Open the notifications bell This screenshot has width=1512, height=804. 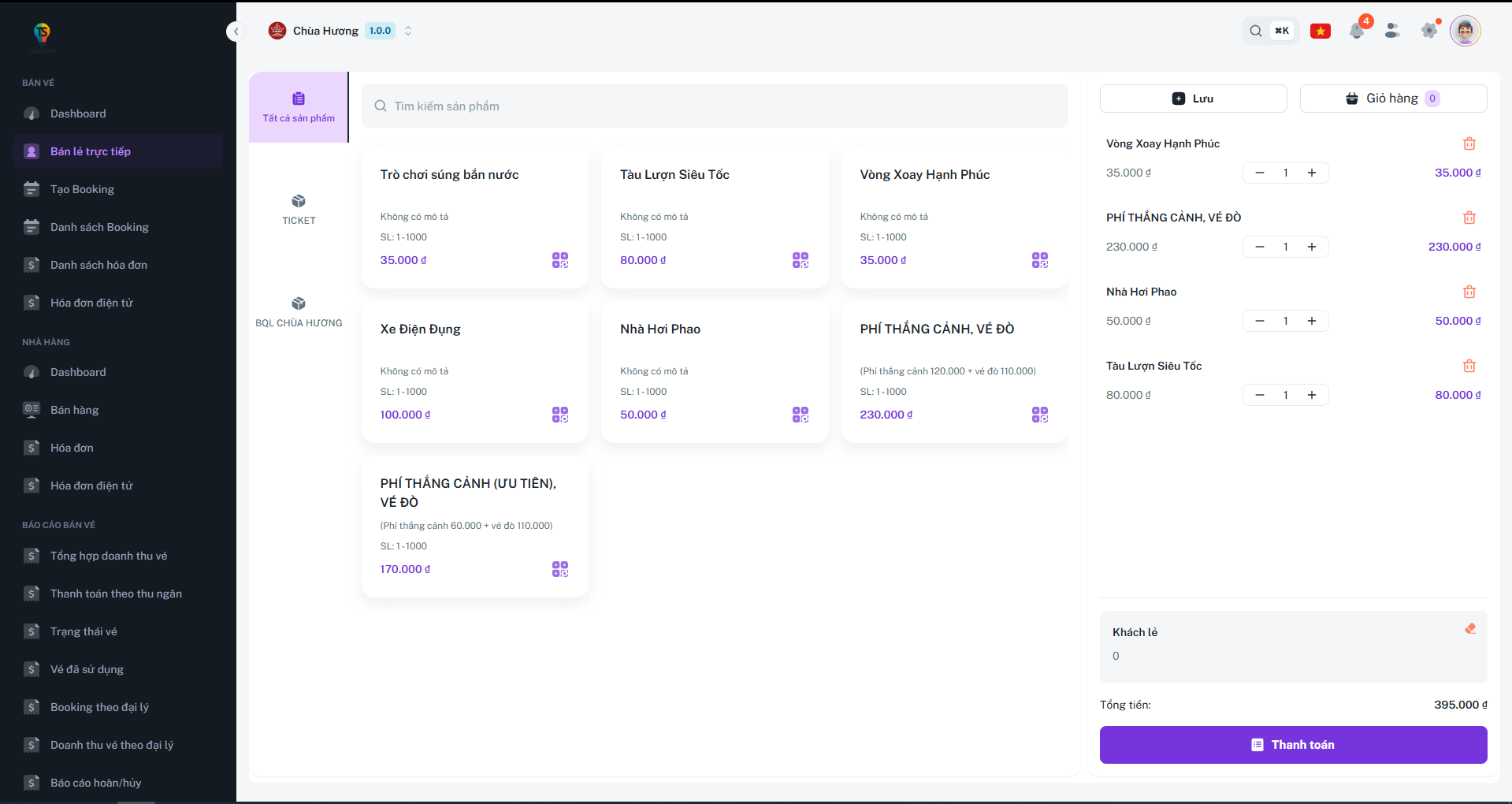(1356, 31)
